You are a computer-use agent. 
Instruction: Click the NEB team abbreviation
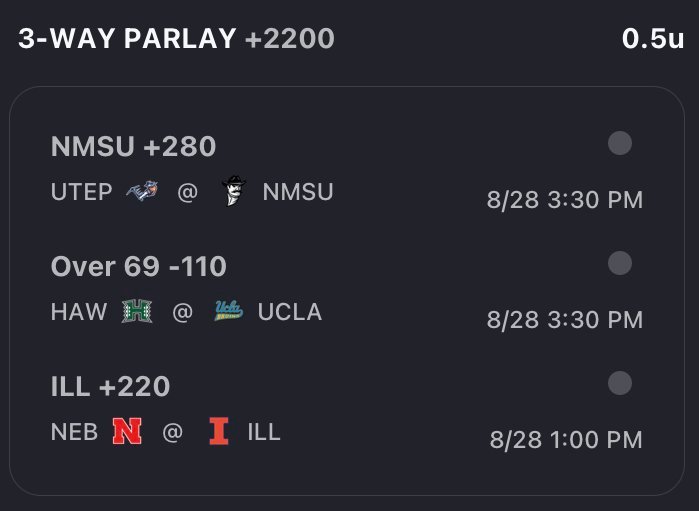pyautogui.click(x=74, y=432)
